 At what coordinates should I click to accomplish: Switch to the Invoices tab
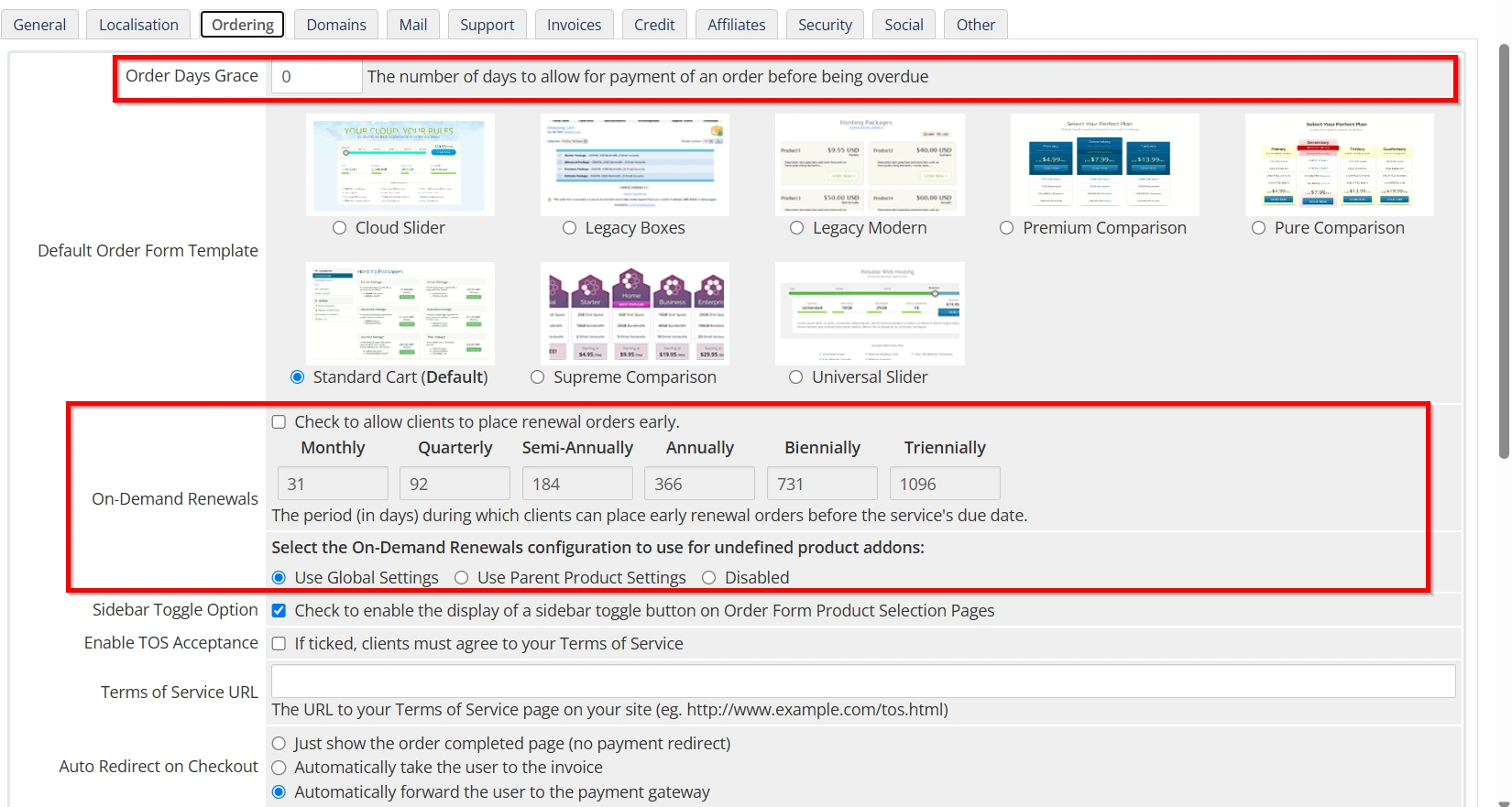(x=575, y=25)
